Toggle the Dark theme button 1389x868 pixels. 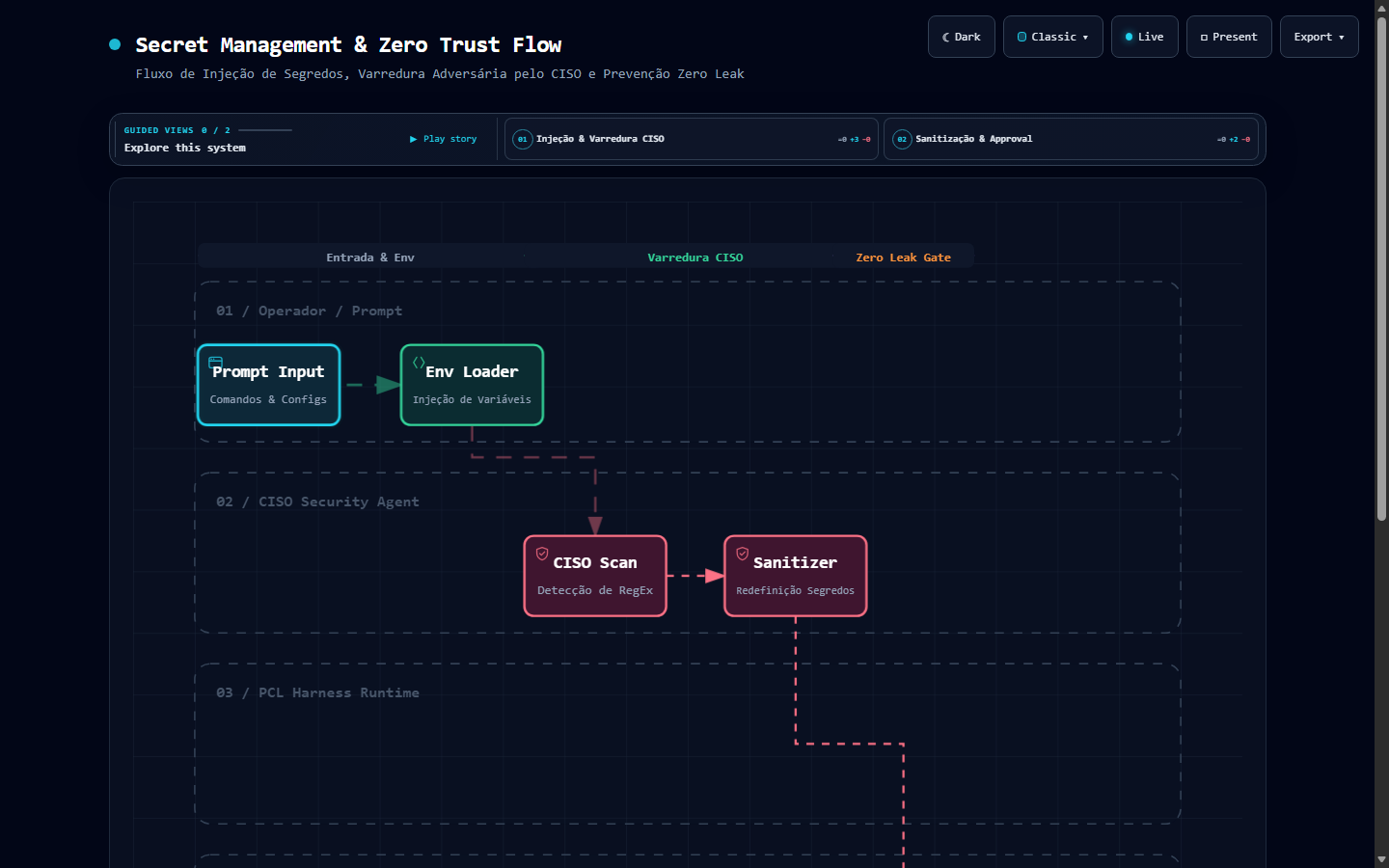point(961,37)
